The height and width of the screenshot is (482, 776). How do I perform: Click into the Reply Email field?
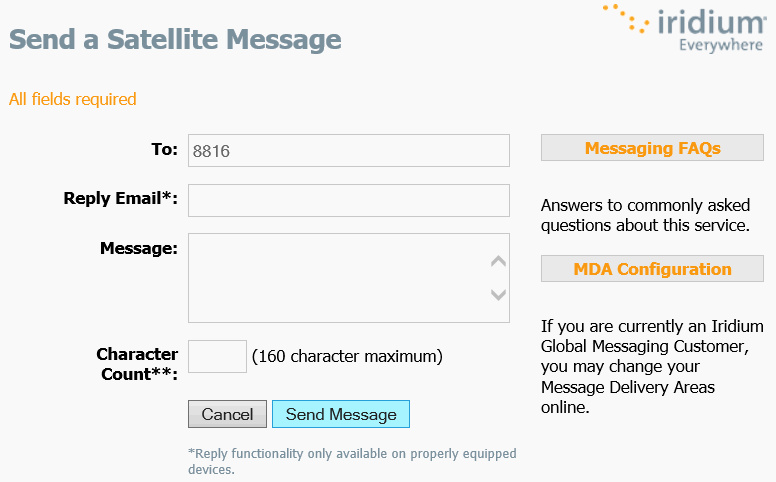[348, 200]
